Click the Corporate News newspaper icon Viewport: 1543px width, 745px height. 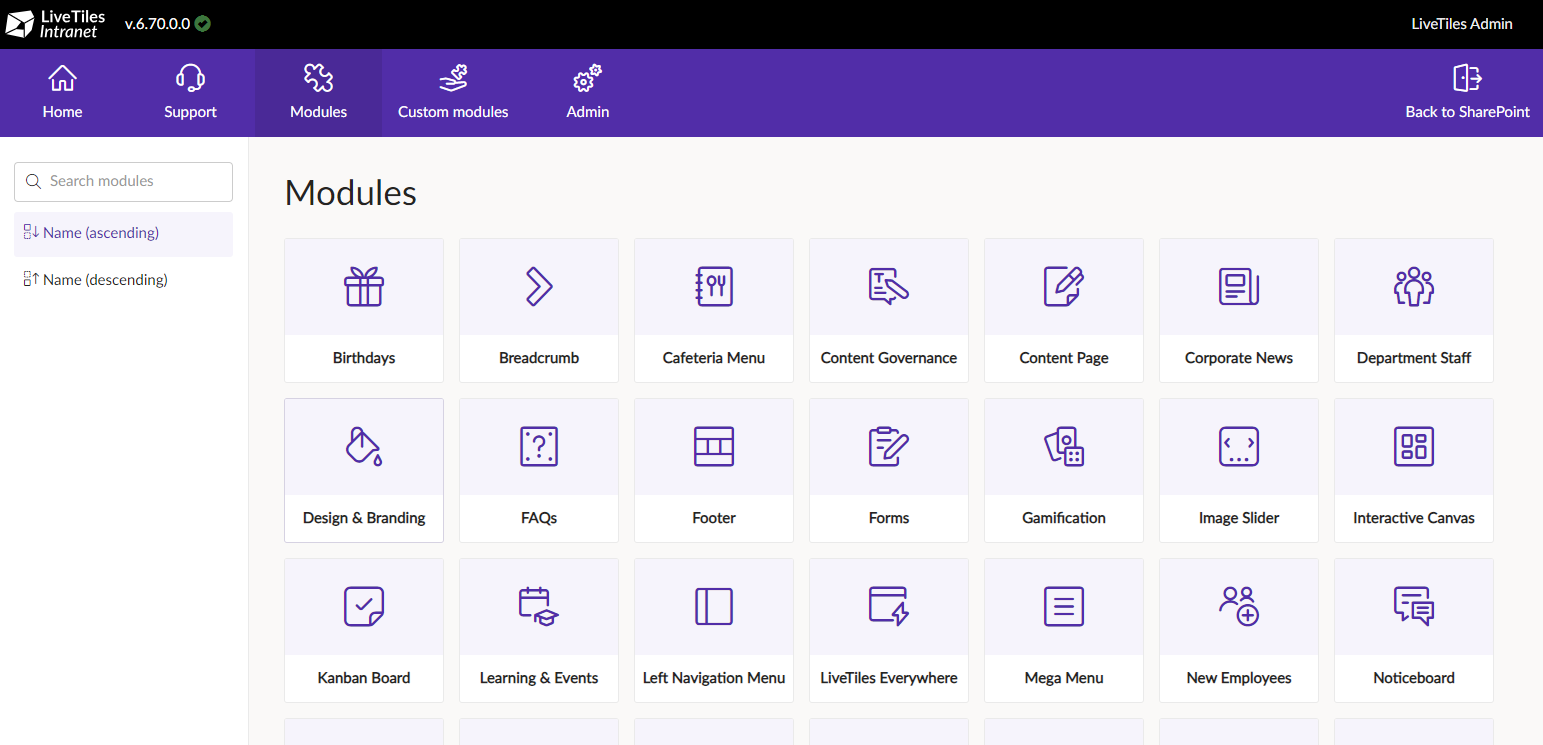click(x=1239, y=287)
